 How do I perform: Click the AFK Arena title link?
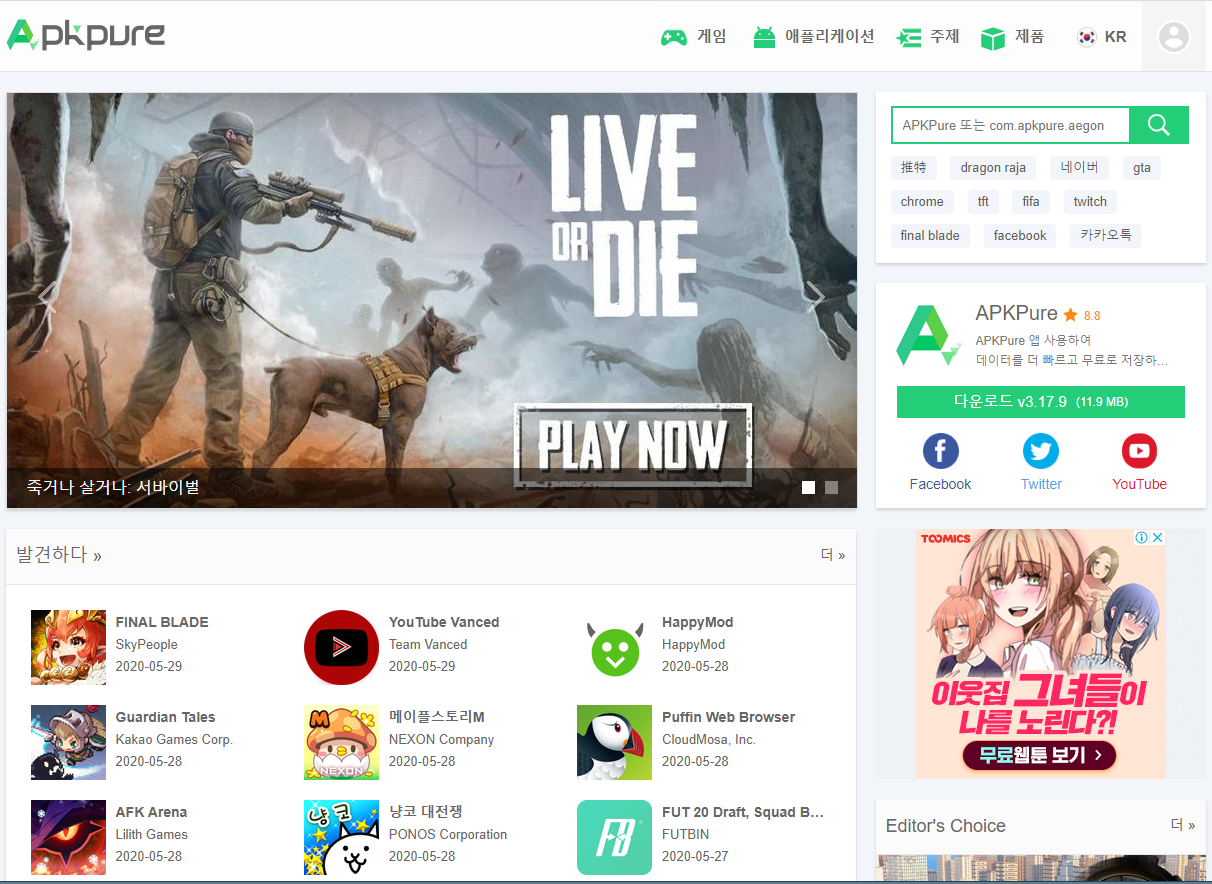click(x=151, y=812)
